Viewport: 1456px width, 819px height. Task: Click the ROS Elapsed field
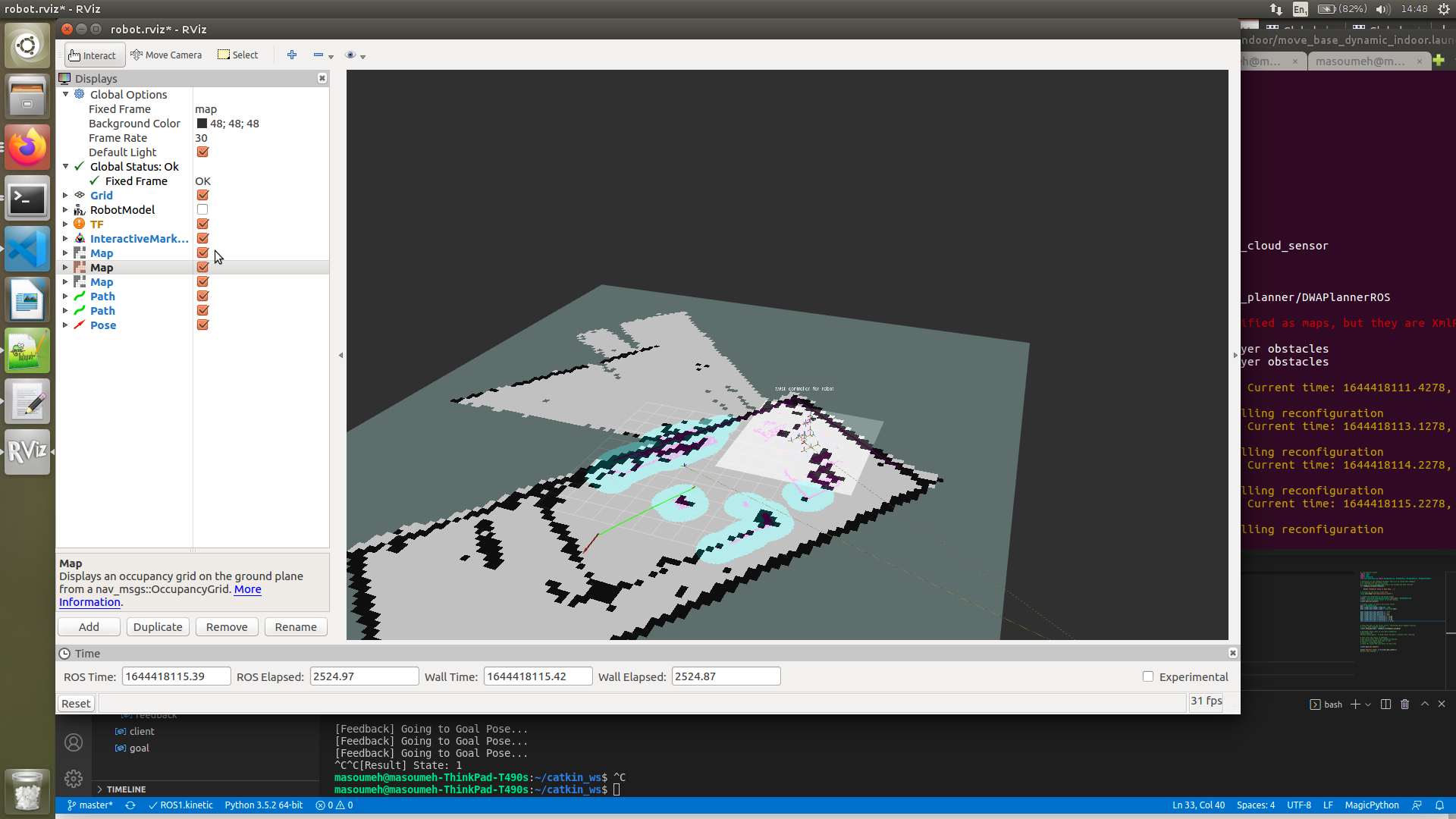[364, 676]
